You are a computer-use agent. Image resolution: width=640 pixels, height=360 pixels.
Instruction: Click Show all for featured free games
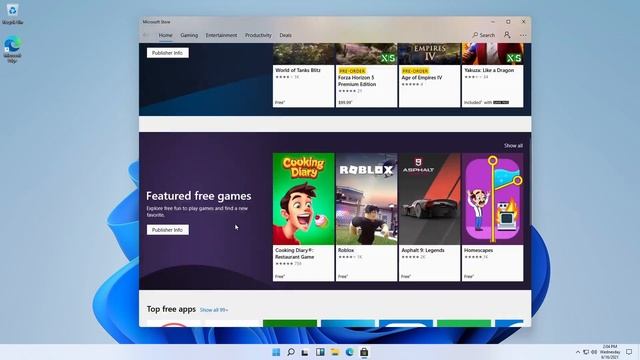pos(513,146)
